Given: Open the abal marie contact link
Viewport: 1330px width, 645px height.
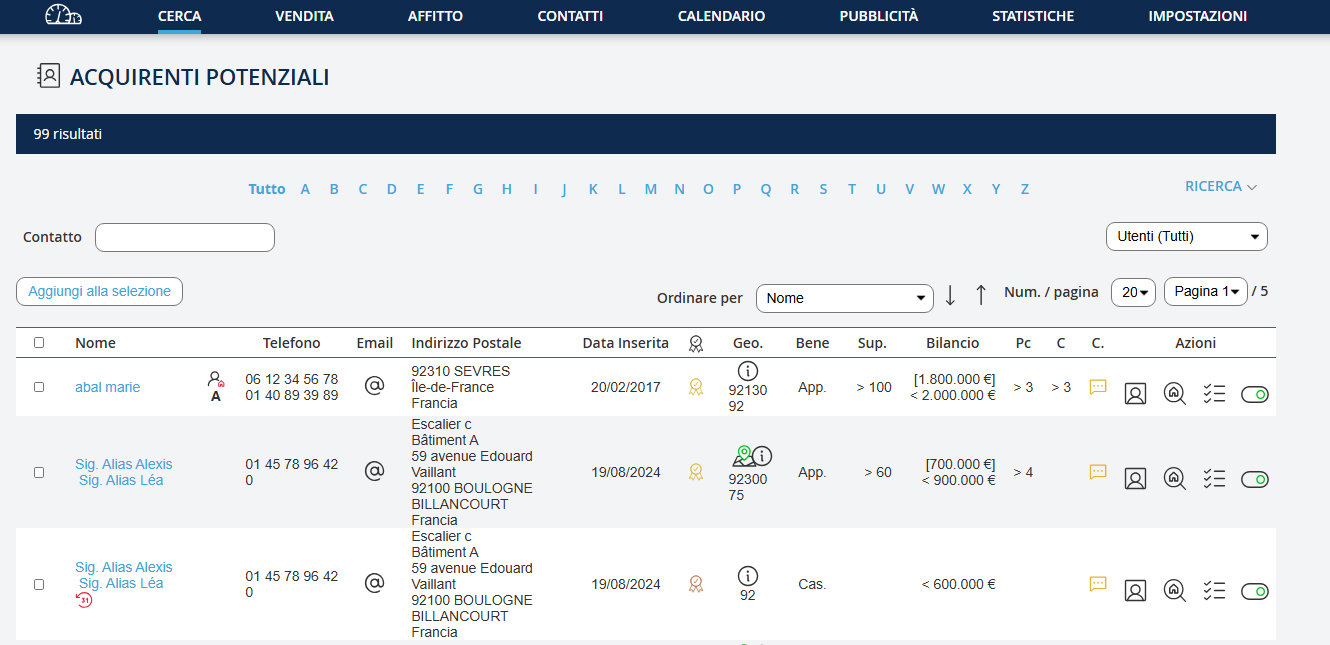Looking at the screenshot, I should 107,387.
